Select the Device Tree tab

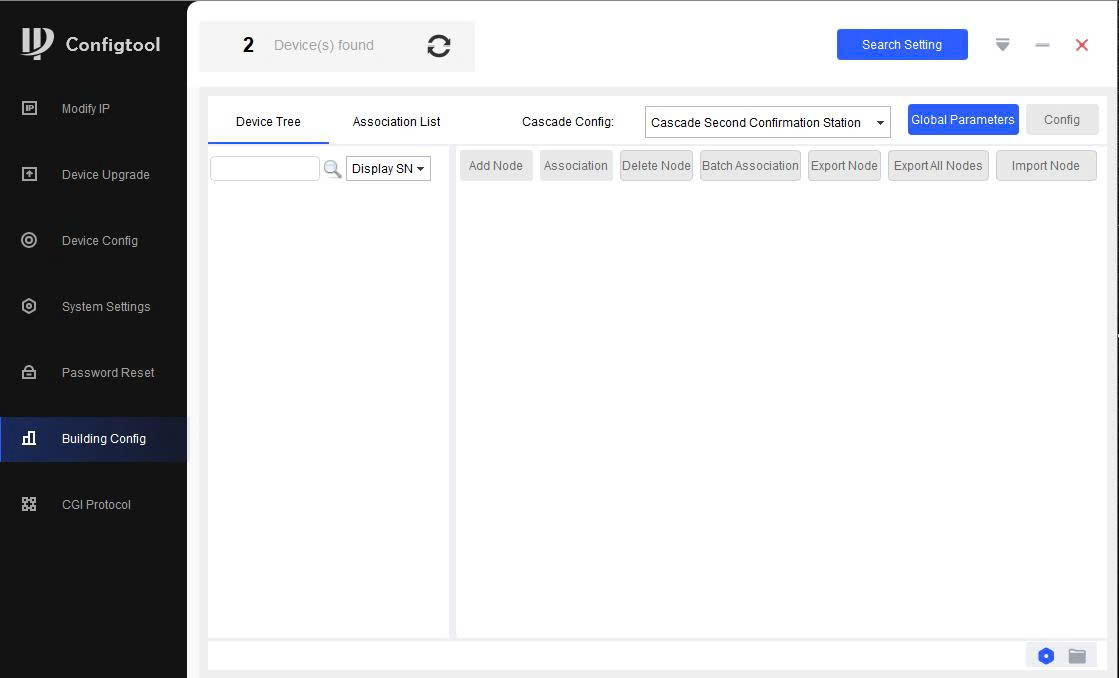pos(268,122)
